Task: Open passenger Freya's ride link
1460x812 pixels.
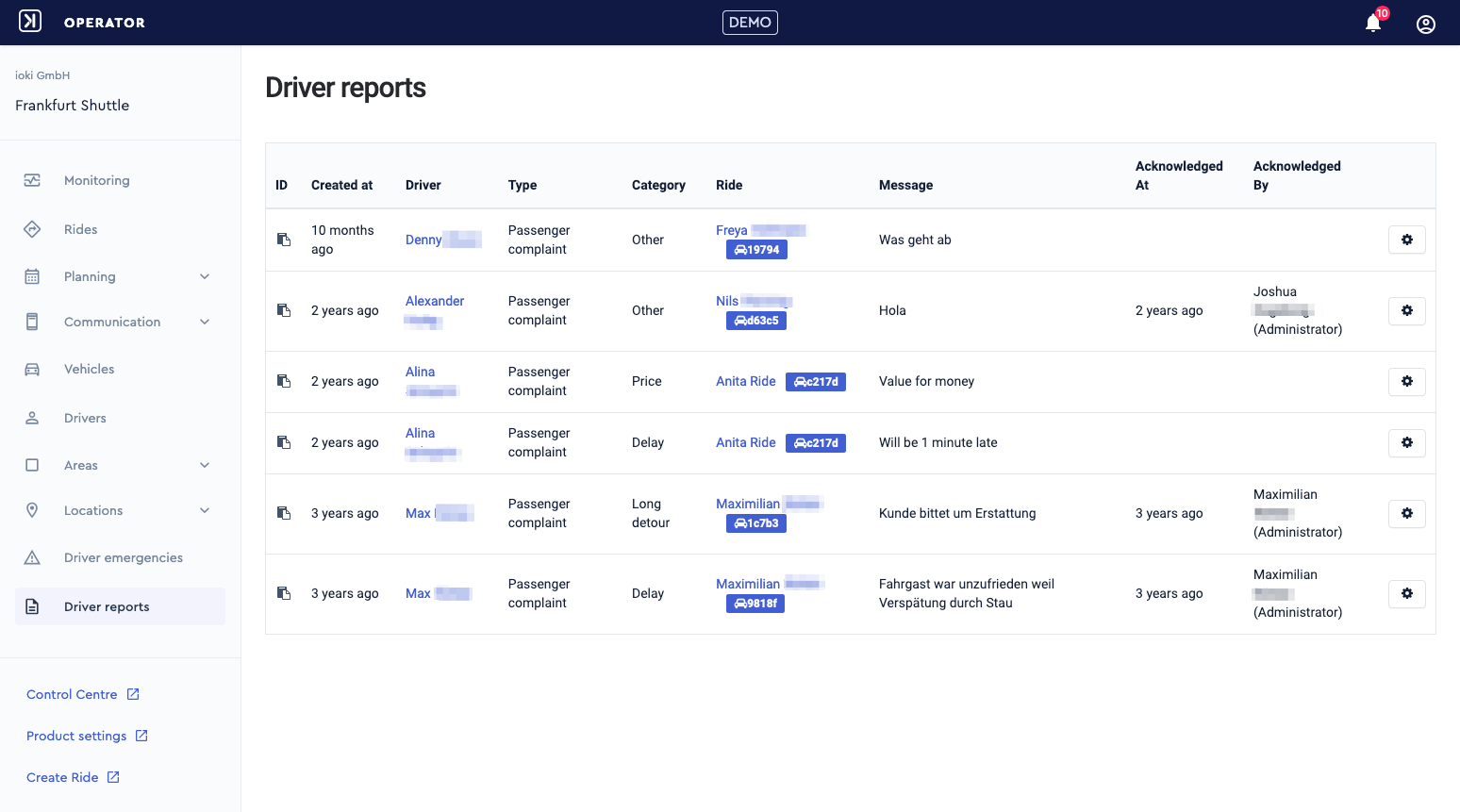Action: [x=760, y=230]
